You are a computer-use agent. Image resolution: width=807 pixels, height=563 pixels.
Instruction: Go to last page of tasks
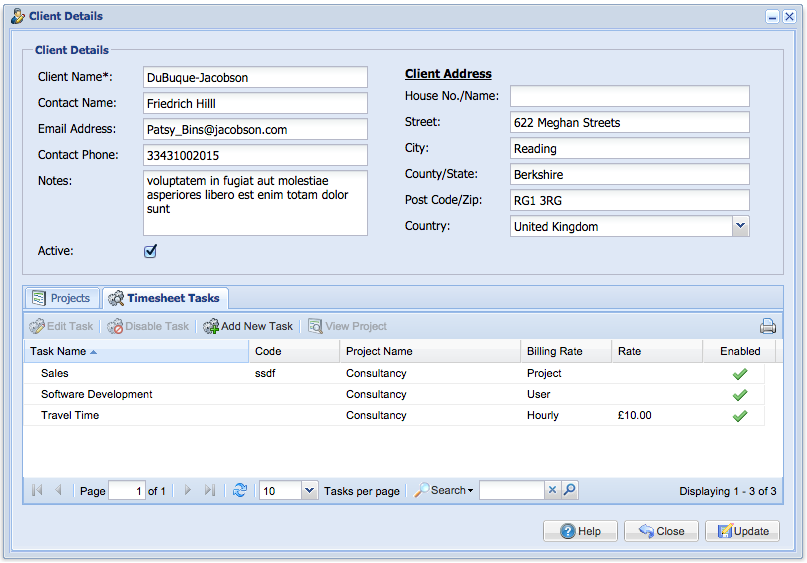pos(209,490)
